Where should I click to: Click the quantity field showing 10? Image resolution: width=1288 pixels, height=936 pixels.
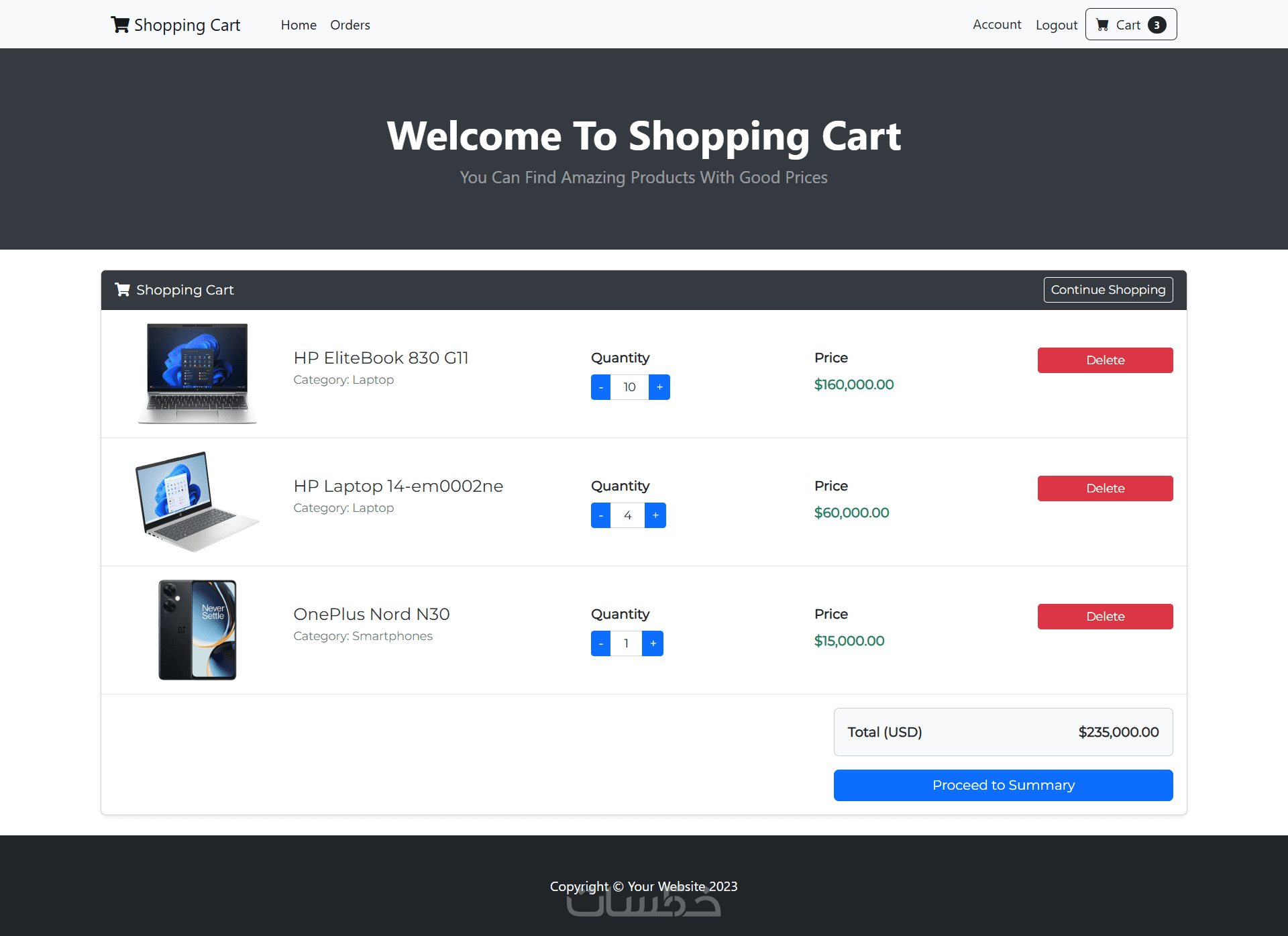(x=629, y=387)
